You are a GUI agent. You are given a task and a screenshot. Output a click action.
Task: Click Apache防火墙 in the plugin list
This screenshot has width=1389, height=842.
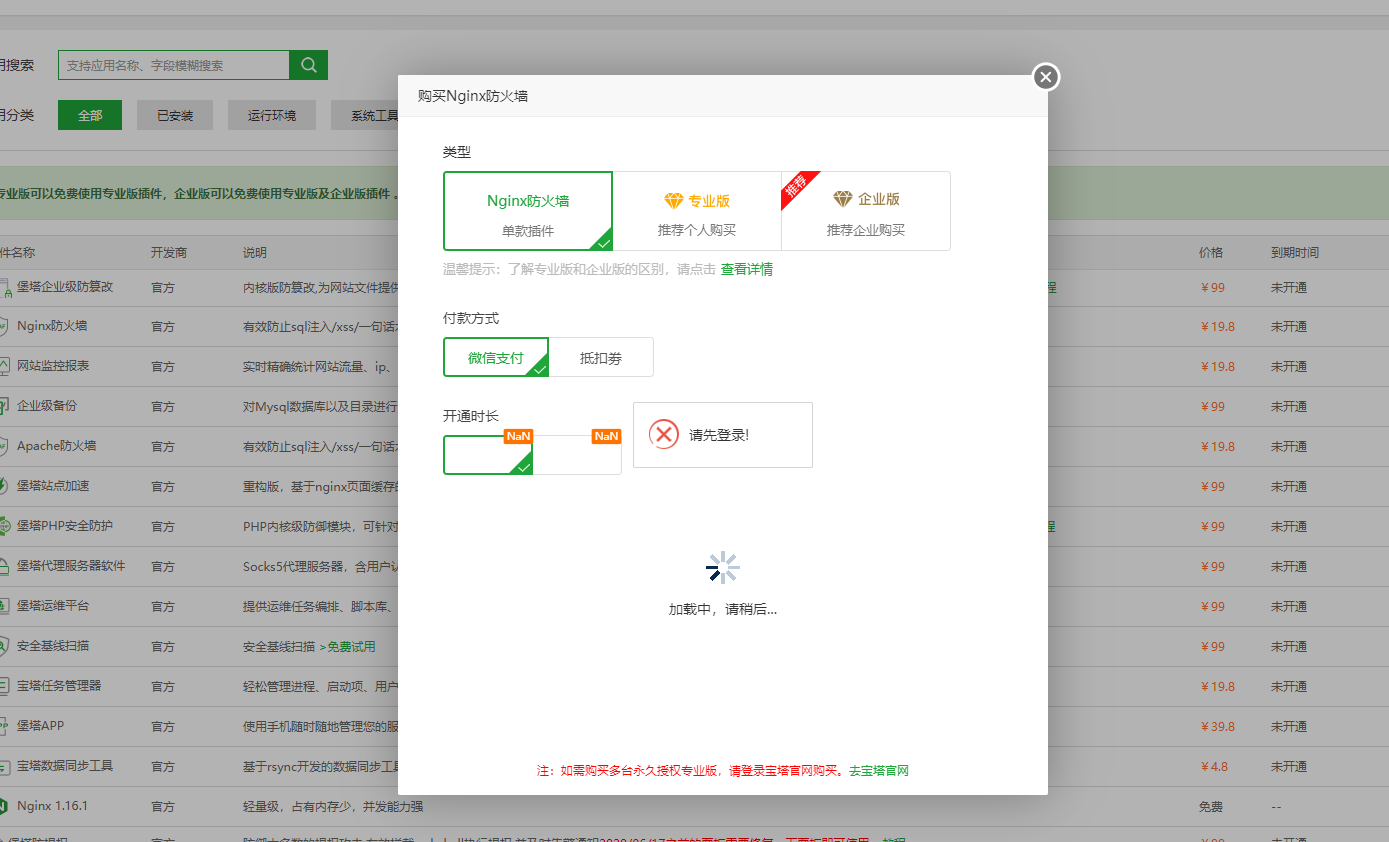(x=57, y=447)
